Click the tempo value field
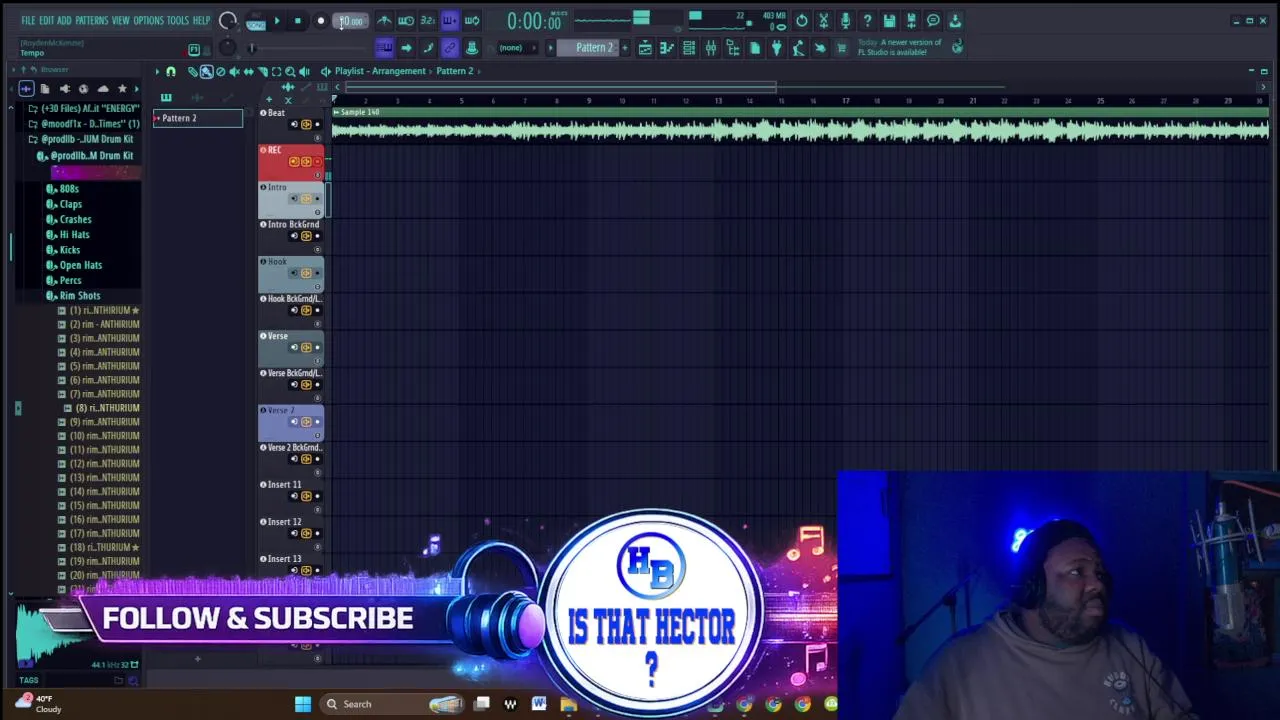This screenshot has width=1280, height=720. (x=350, y=21)
